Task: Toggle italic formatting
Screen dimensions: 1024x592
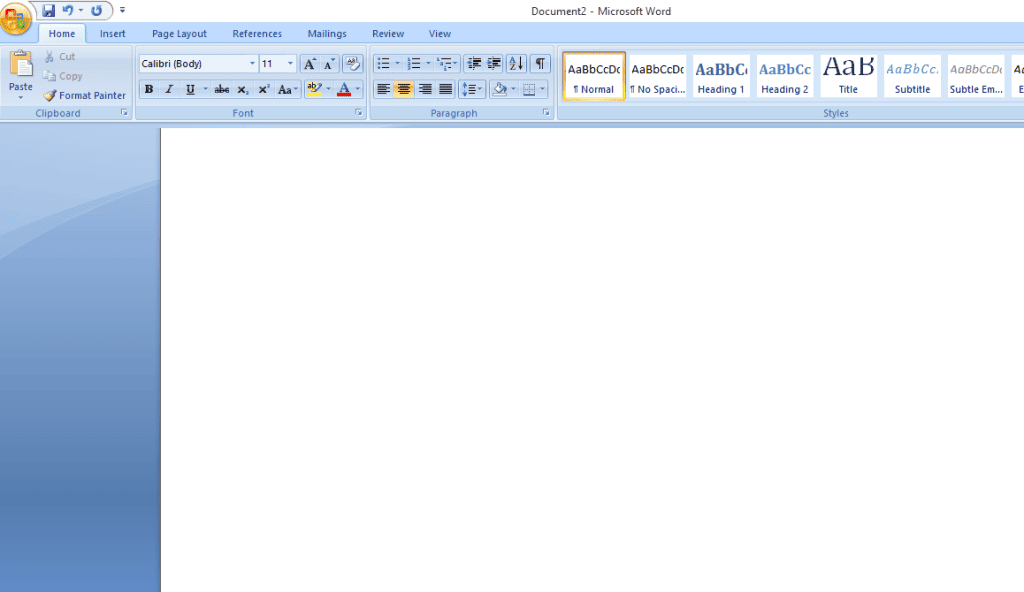Action: coord(169,90)
